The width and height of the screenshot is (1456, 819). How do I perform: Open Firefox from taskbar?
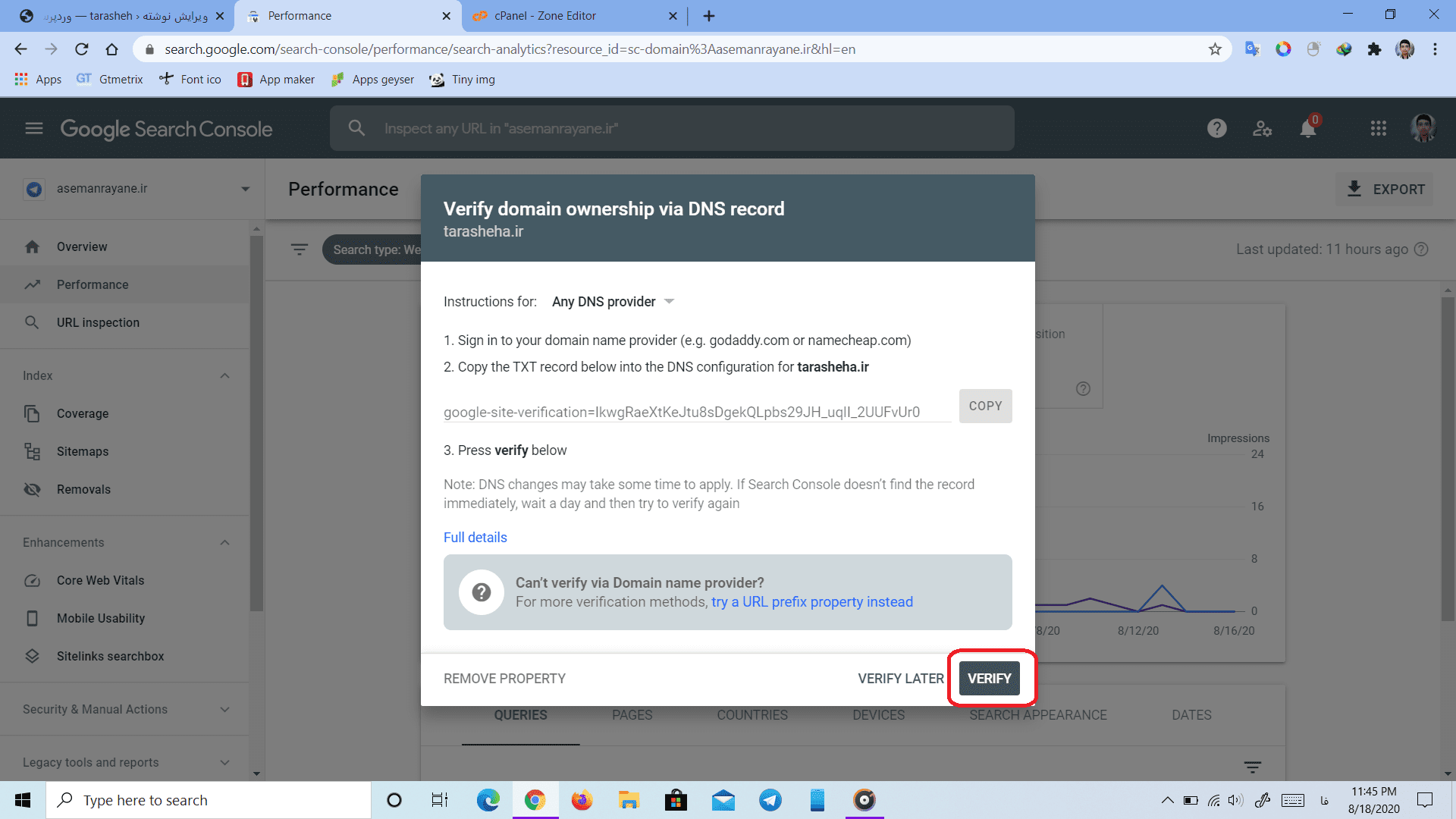[x=582, y=800]
